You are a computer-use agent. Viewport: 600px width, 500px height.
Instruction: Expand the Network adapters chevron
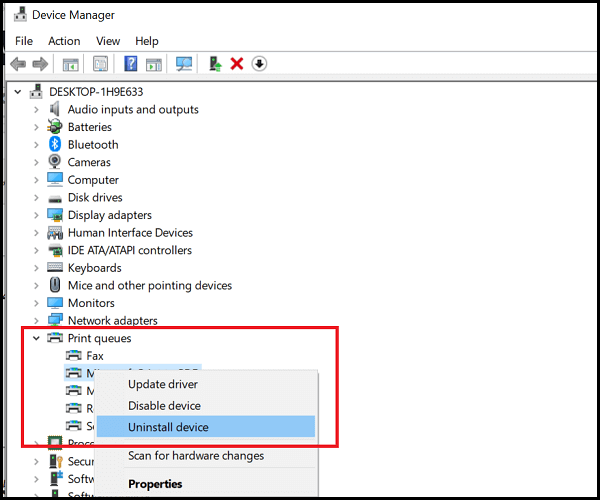pyautogui.click(x=36, y=321)
